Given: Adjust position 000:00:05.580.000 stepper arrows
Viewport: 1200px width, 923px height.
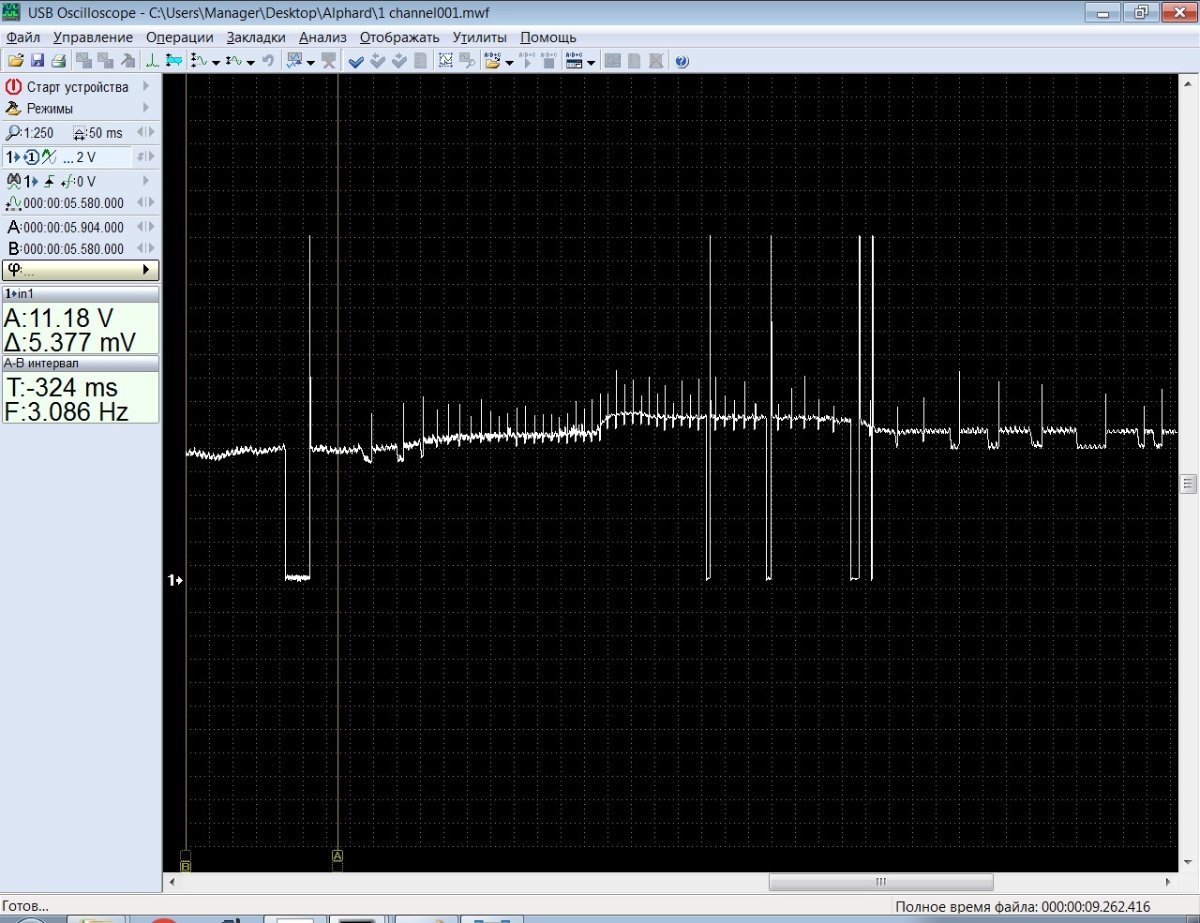Looking at the screenshot, I should (146, 203).
